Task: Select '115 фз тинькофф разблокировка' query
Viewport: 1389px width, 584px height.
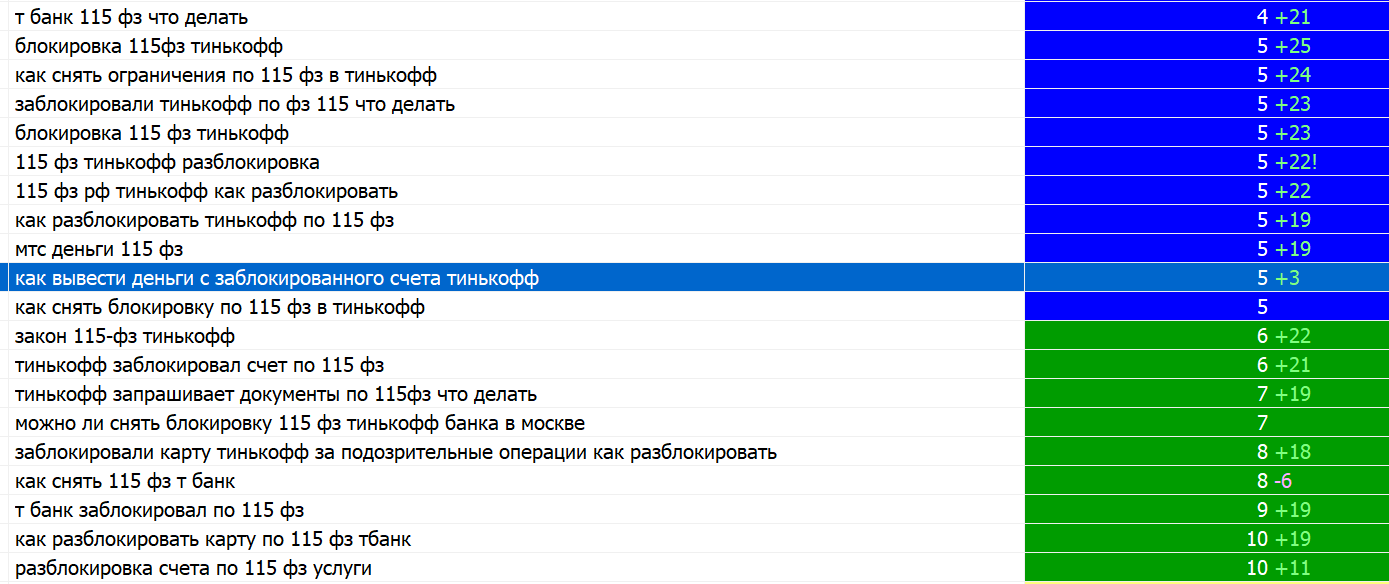Action: [167, 162]
